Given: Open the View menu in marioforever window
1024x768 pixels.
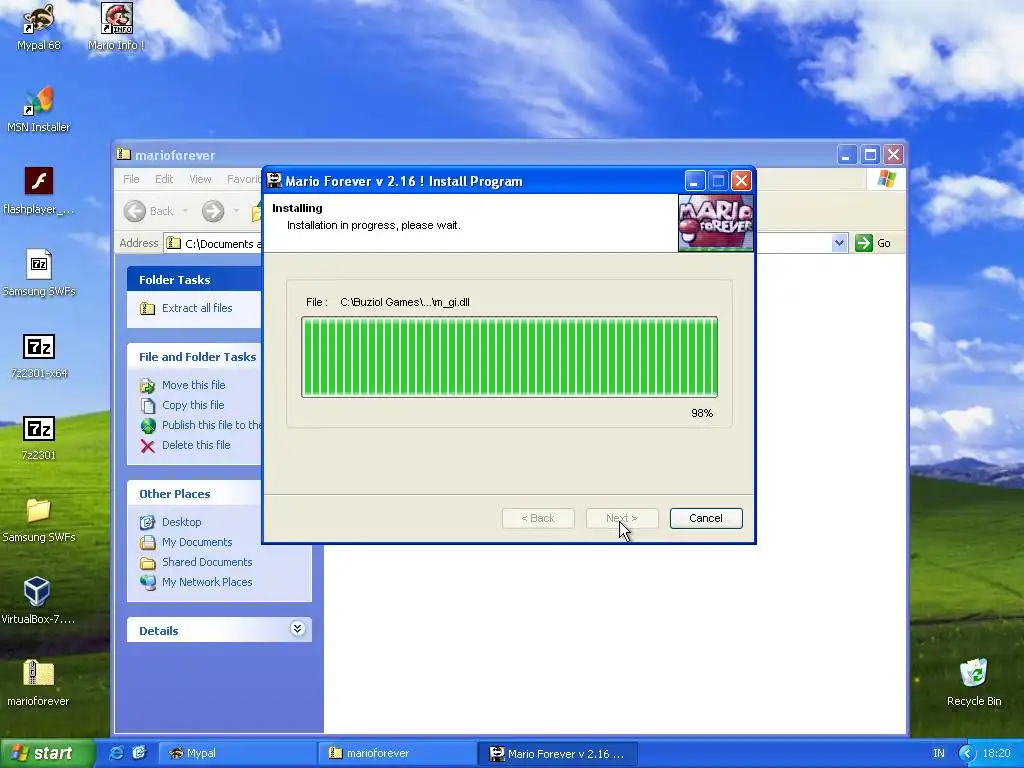Looking at the screenshot, I should pos(200,179).
